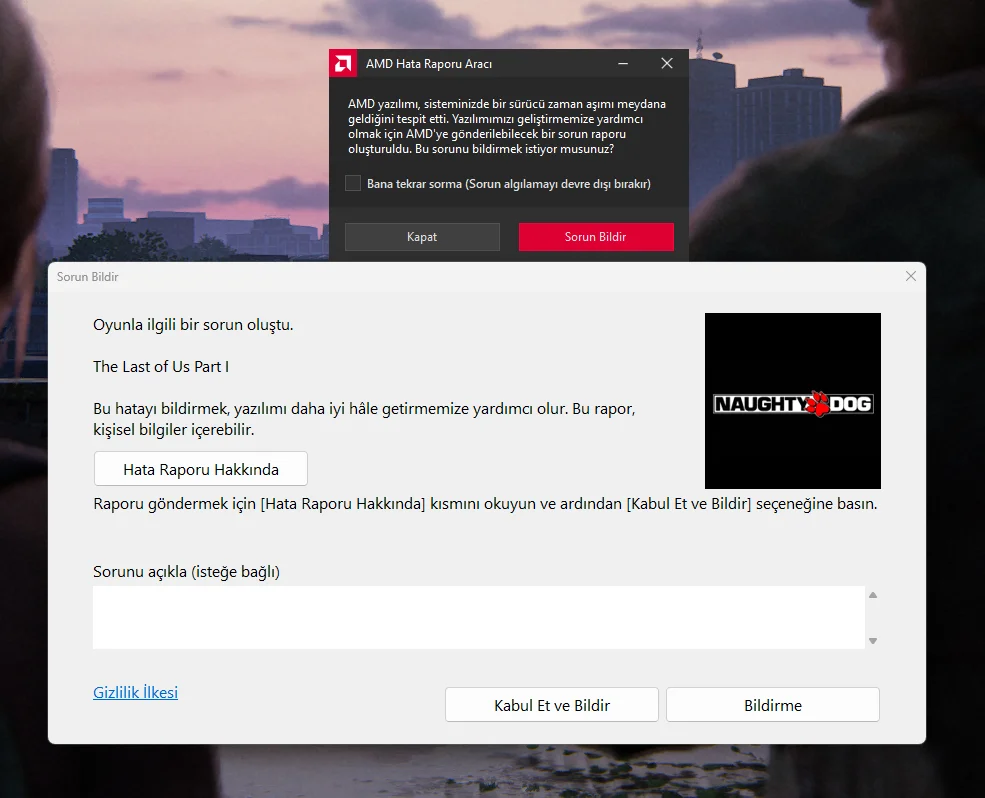This screenshot has width=985, height=798.
Task: Click the scroll down arrow of description box
Action: [873, 641]
